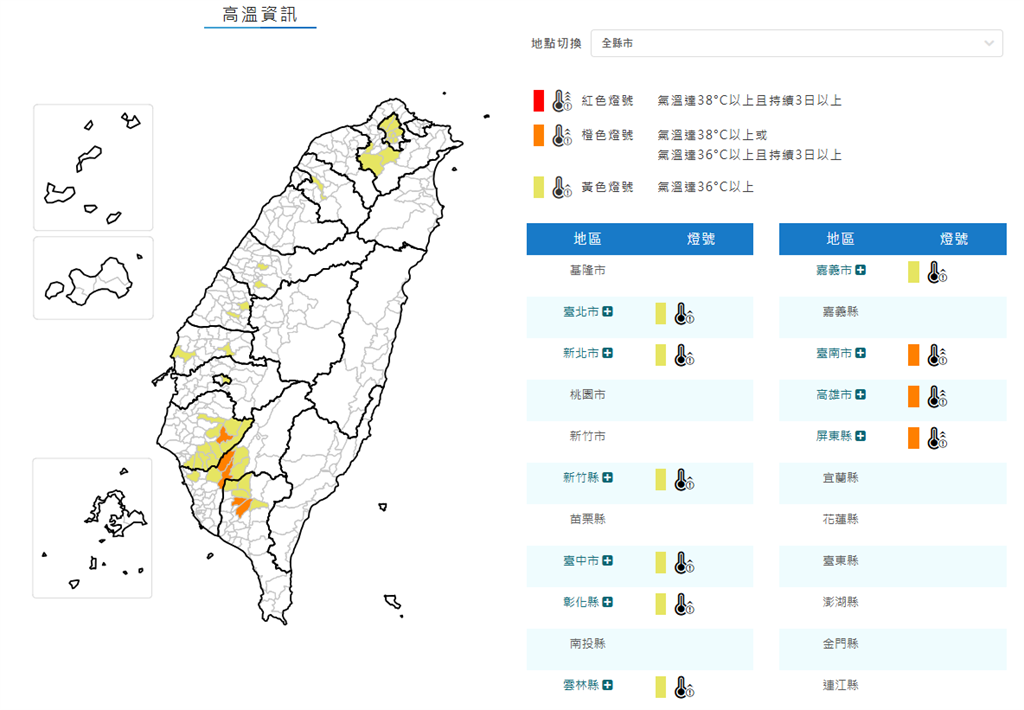
Task: Click the 宜蘭縣 row text
Action: click(840, 477)
